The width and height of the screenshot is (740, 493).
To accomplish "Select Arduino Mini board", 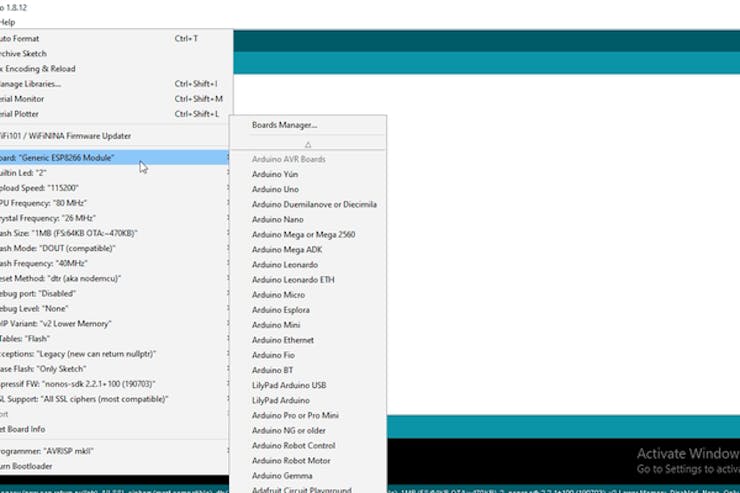I will tap(308, 325).
